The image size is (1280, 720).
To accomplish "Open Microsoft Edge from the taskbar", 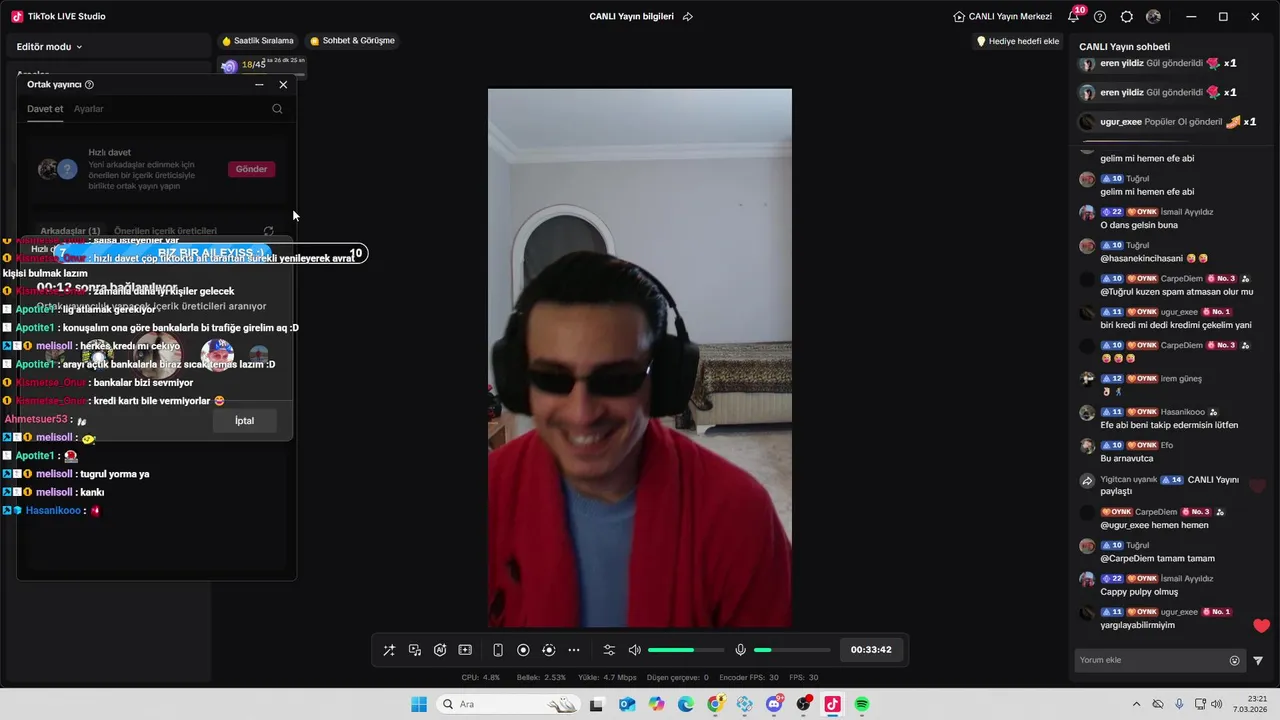I will 686,704.
